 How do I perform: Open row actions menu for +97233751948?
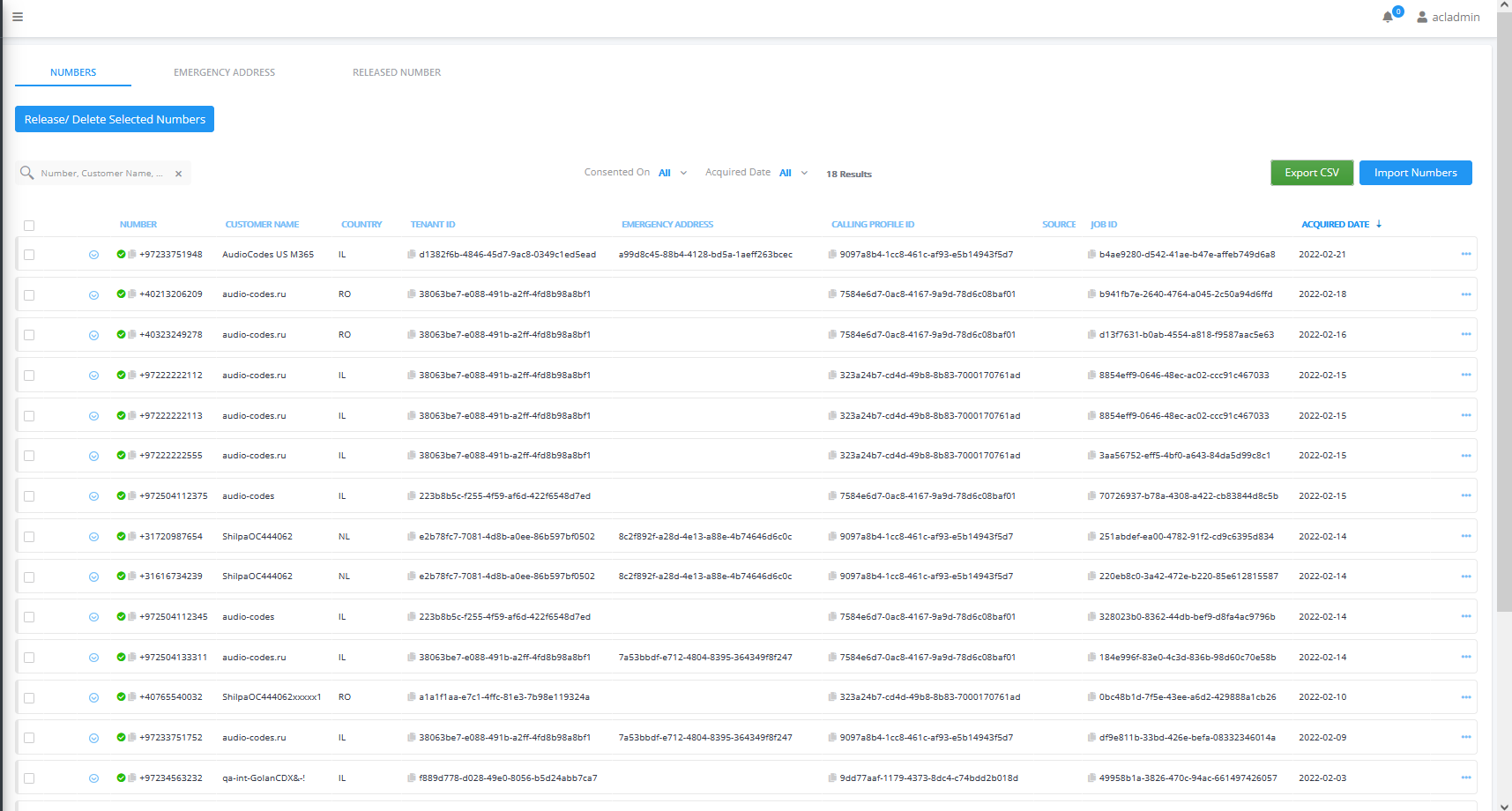tap(1466, 254)
